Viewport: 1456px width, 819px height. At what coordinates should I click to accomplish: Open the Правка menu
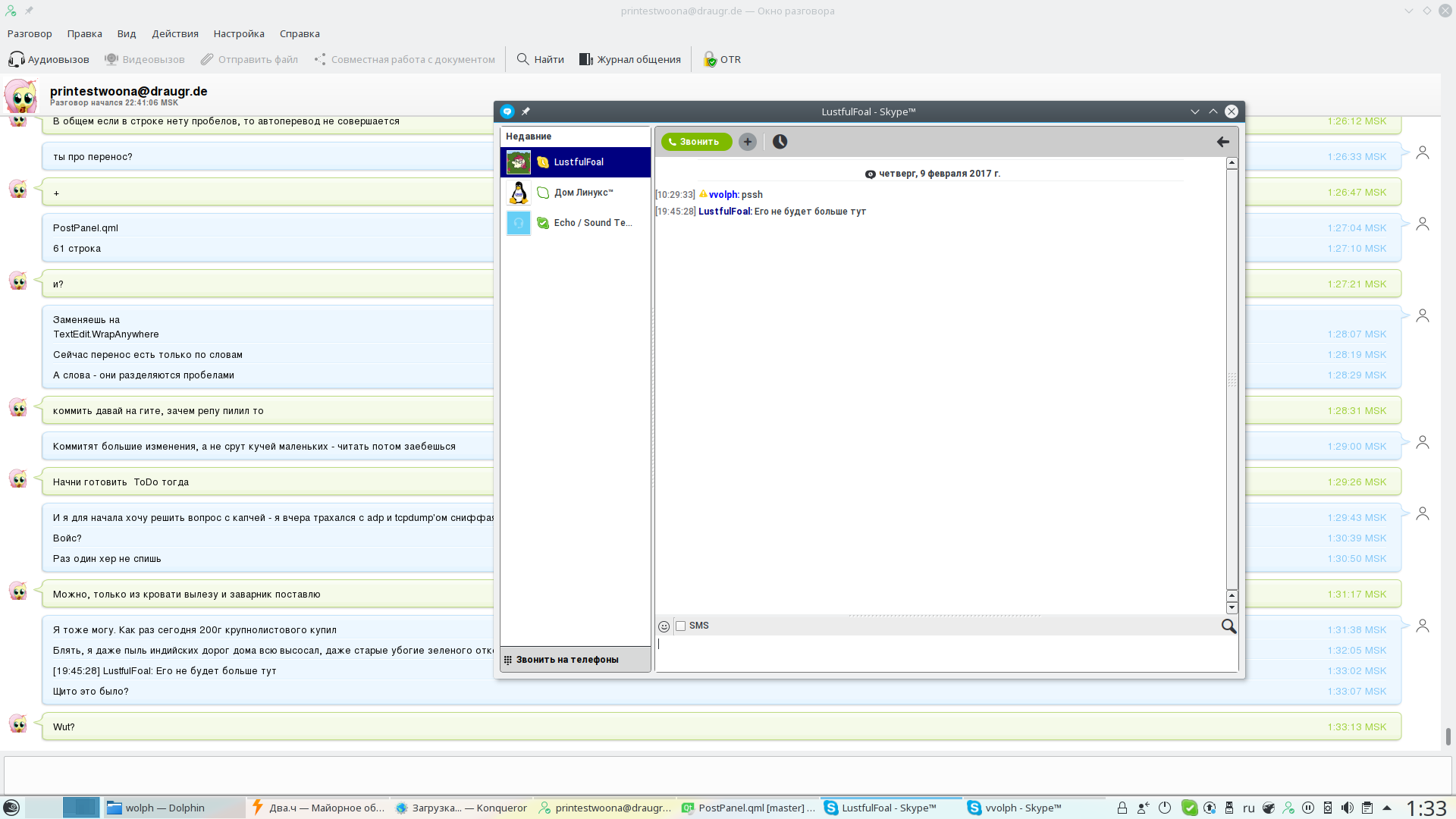point(84,33)
